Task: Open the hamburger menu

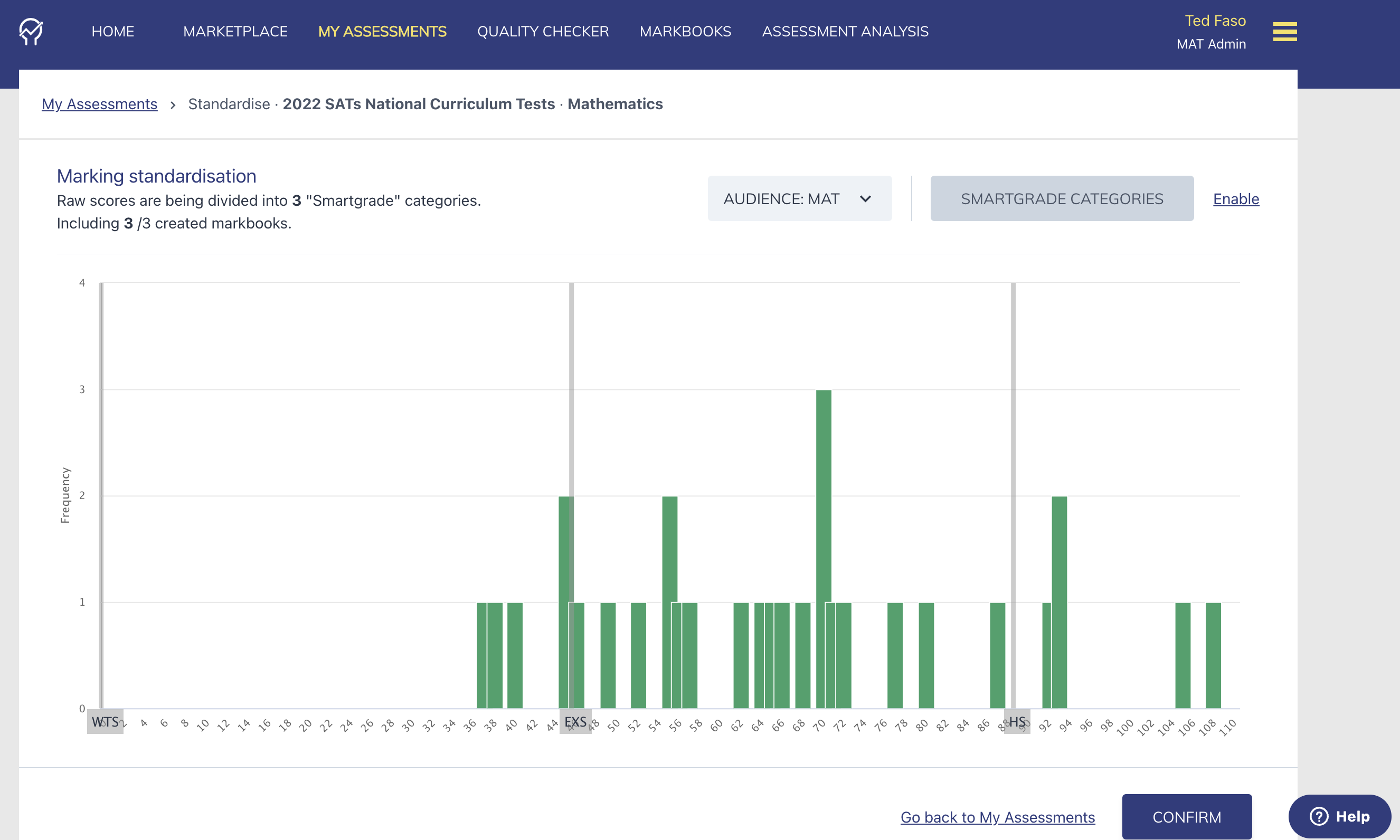Action: point(1284,32)
